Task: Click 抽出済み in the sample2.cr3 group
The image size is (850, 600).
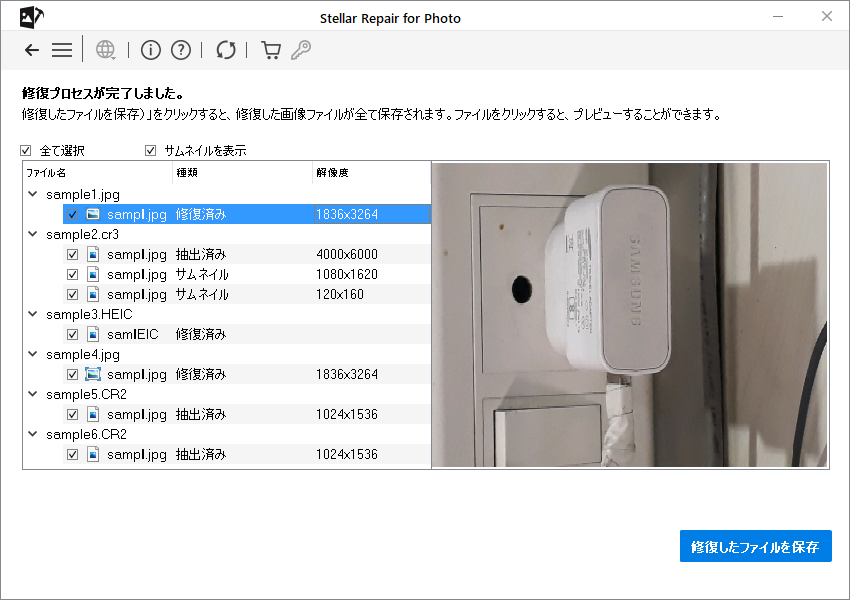Action: tap(201, 254)
